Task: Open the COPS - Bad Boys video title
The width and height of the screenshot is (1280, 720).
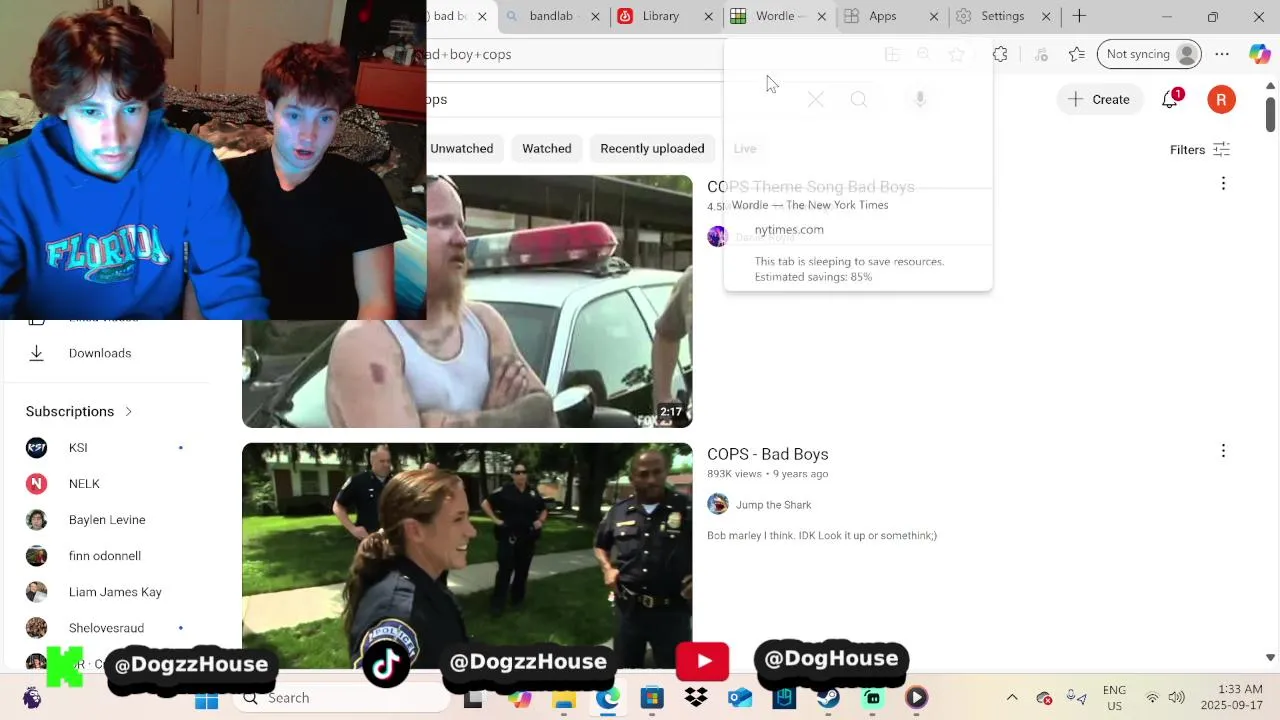Action: coord(768,454)
